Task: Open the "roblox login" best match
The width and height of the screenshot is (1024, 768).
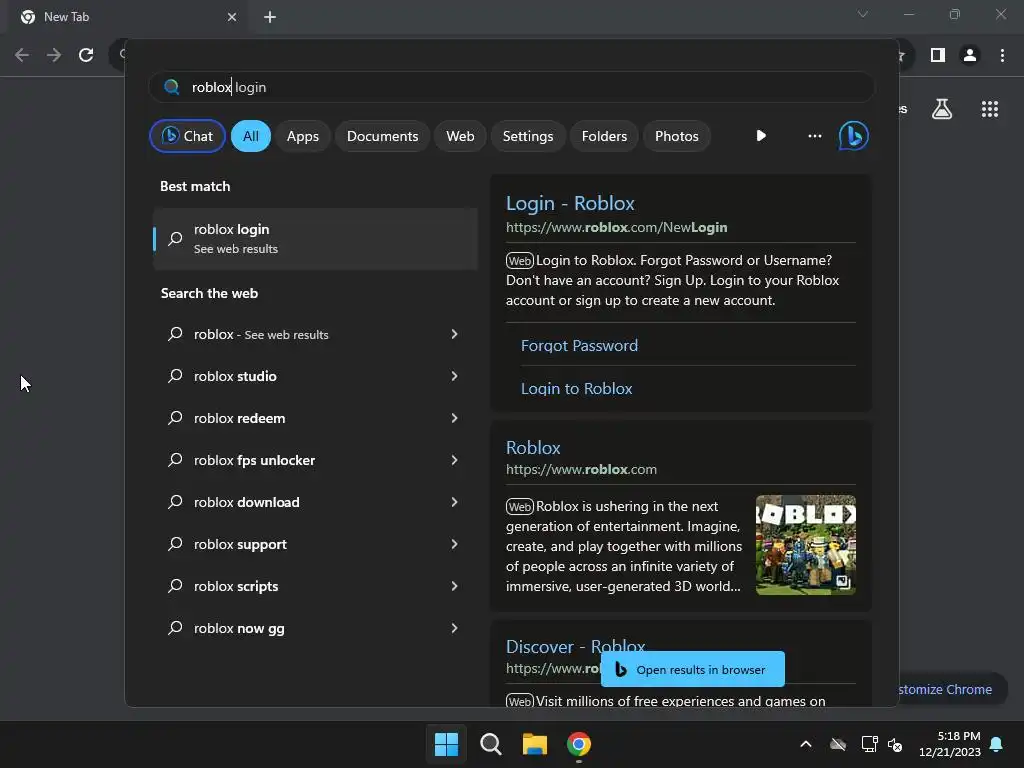Action: click(x=315, y=238)
